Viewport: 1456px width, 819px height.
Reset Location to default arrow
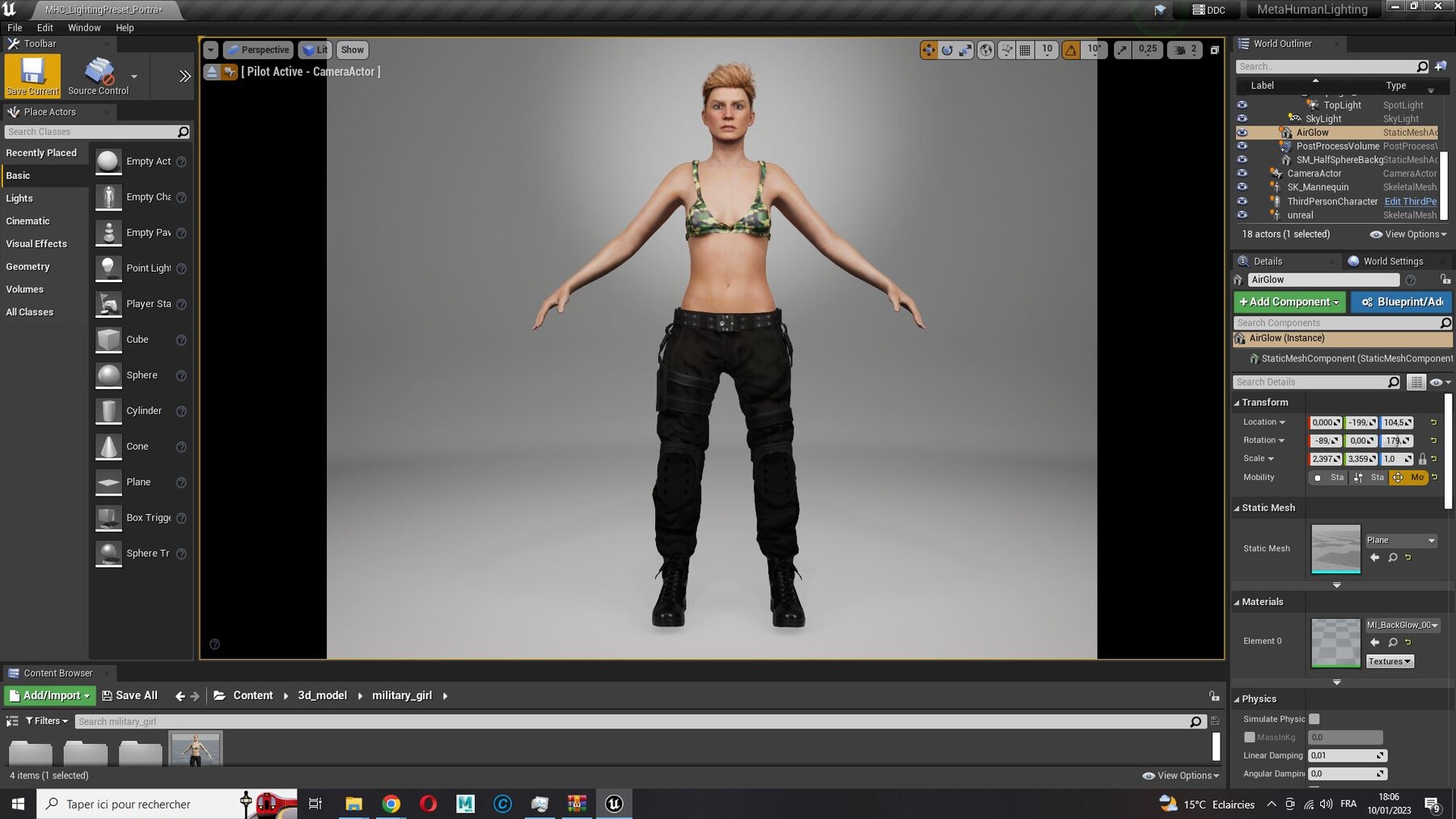point(1433,422)
